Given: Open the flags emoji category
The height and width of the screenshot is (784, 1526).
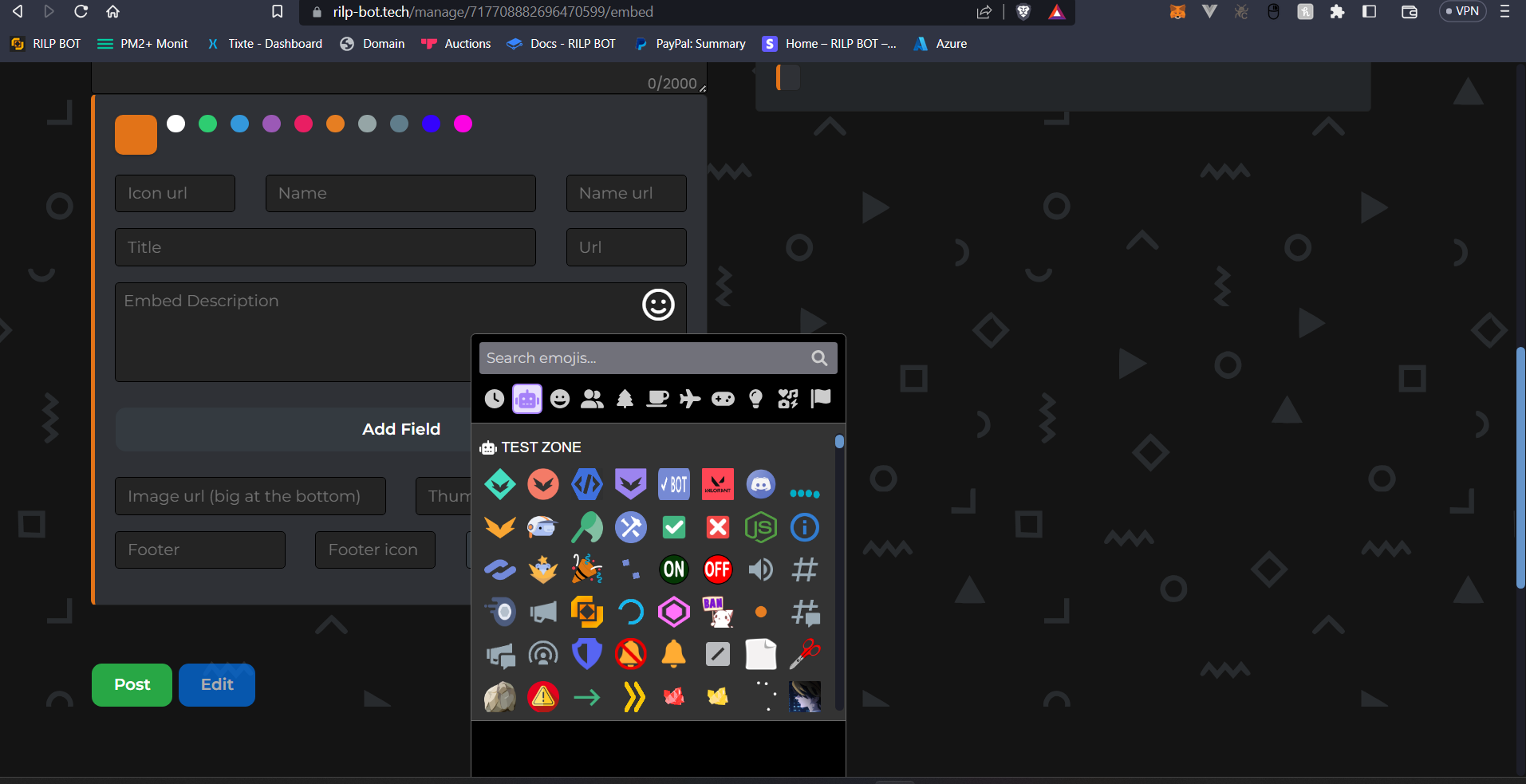Looking at the screenshot, I should point(820,399).
